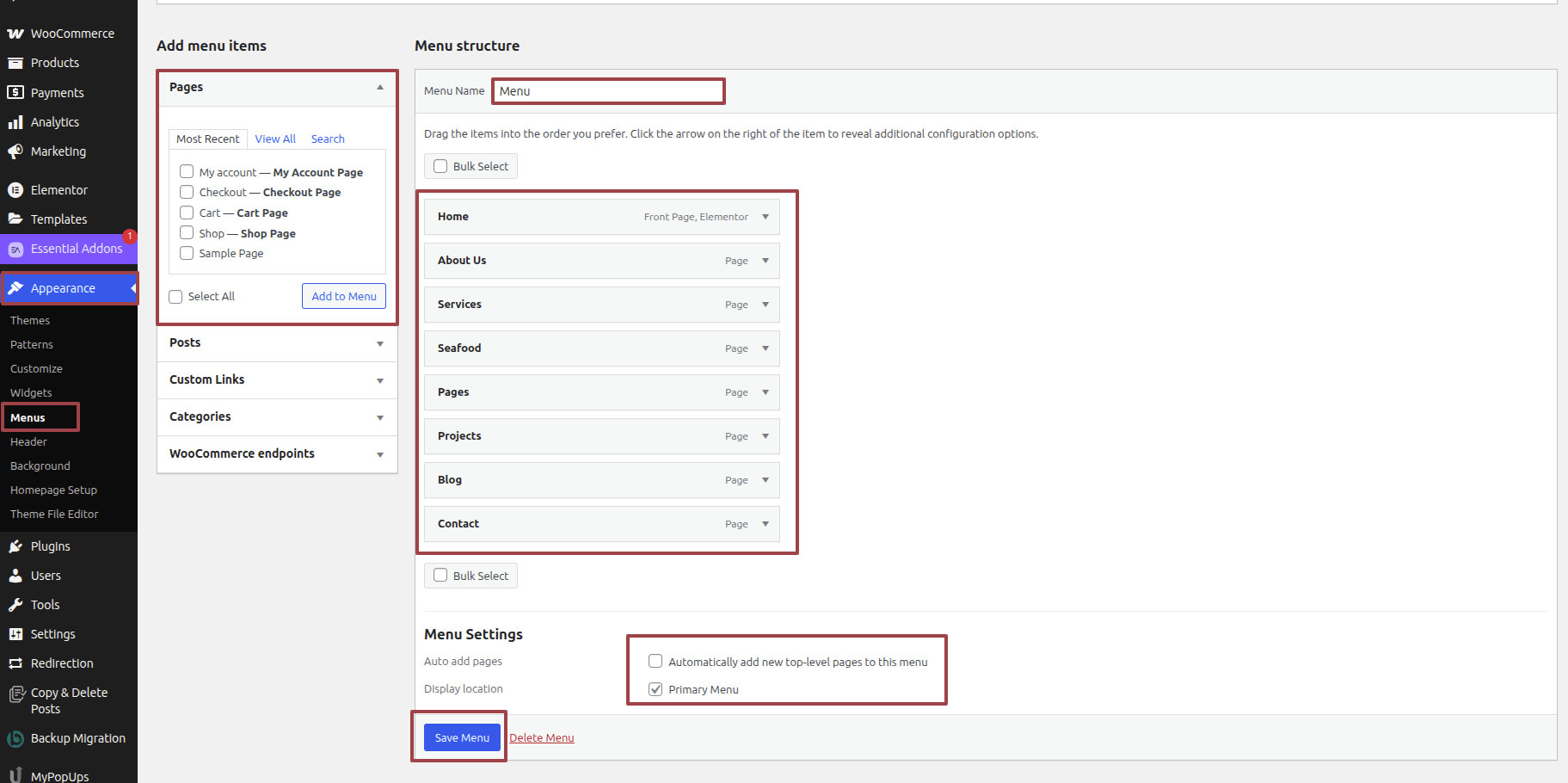The height and width of the screenshot is (783, 1568).
Task: Click the Save Menu button
Action: [462, 737]
